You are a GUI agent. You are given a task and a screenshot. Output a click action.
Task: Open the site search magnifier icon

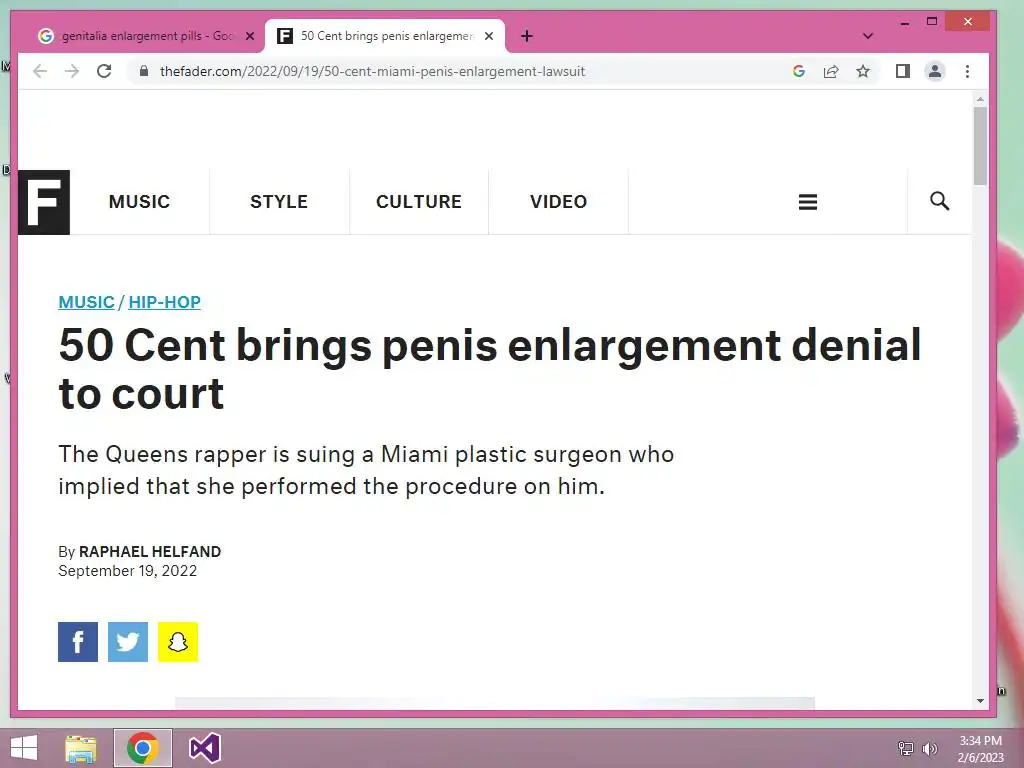pyautogui.click(x=939, y=201)
